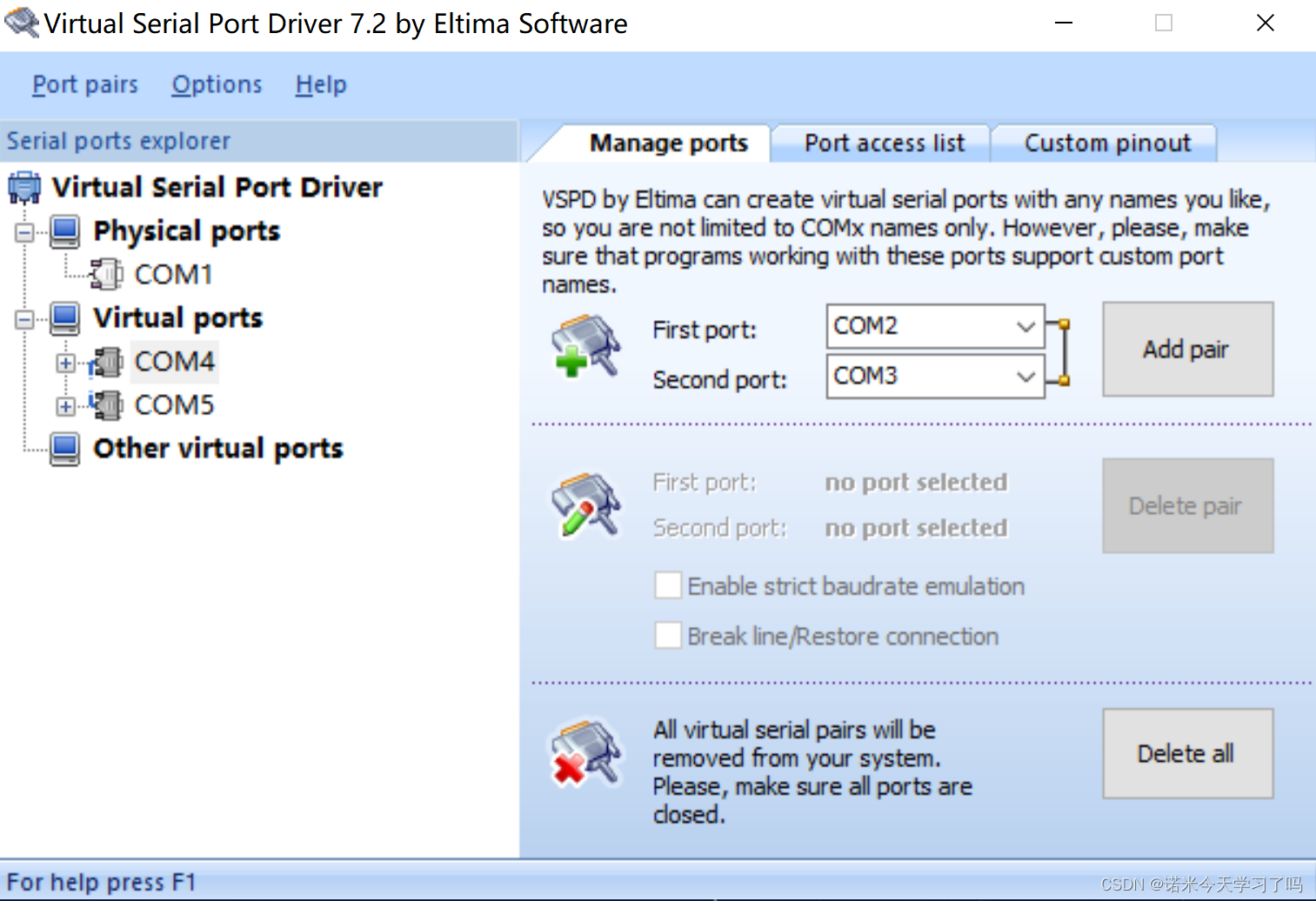
Task: Collapse the Physical ports tree node
Action: click(24, 232)
